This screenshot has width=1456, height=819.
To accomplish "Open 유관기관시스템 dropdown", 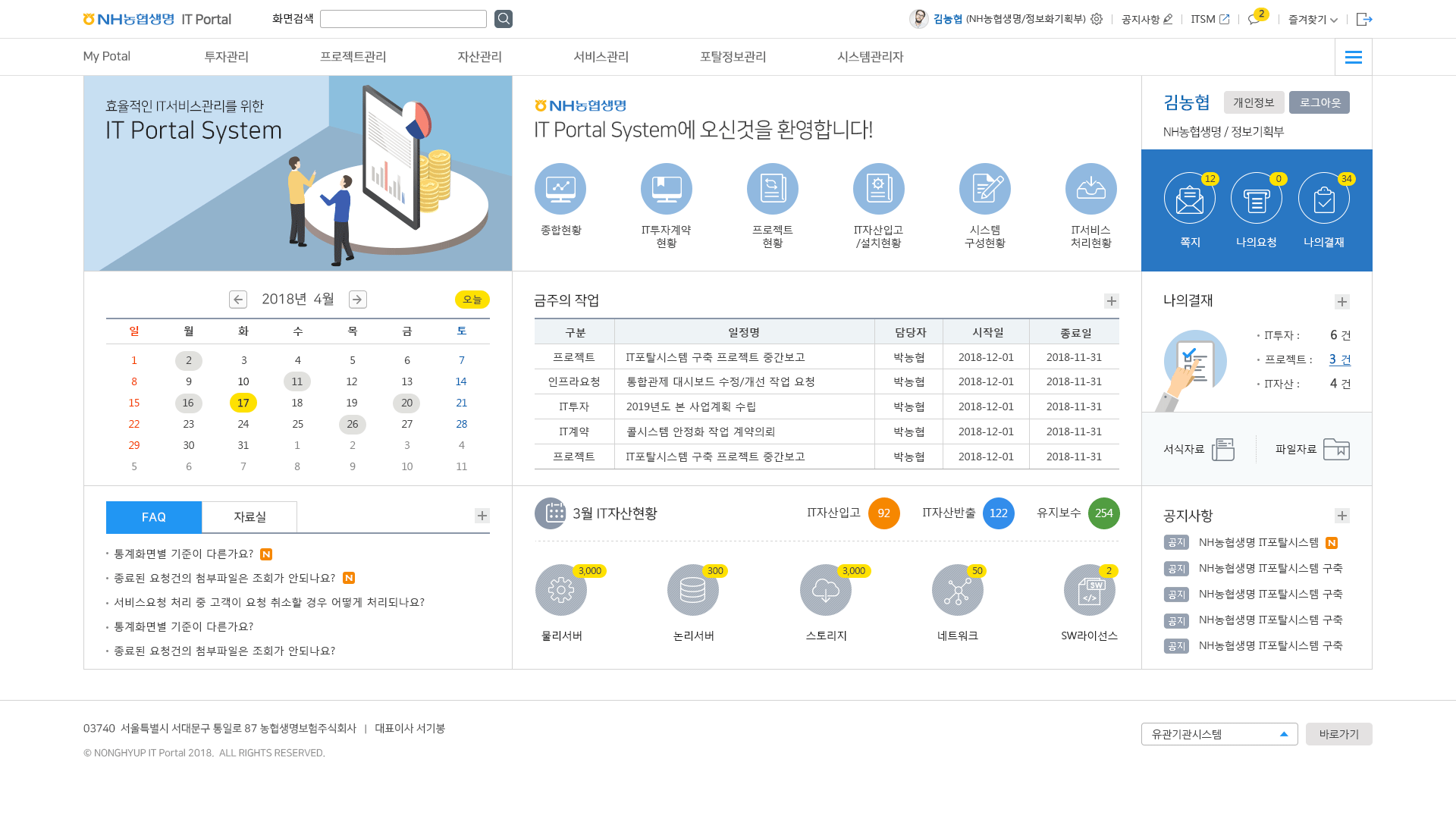I will [1219, 734].
